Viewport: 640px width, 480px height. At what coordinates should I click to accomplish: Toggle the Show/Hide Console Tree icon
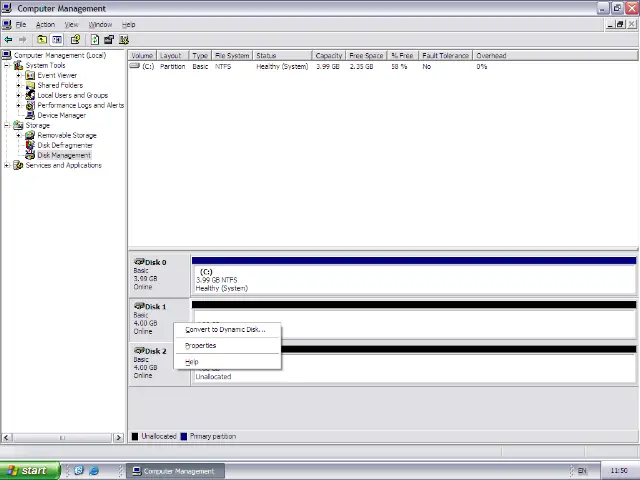tap(57, 40)
